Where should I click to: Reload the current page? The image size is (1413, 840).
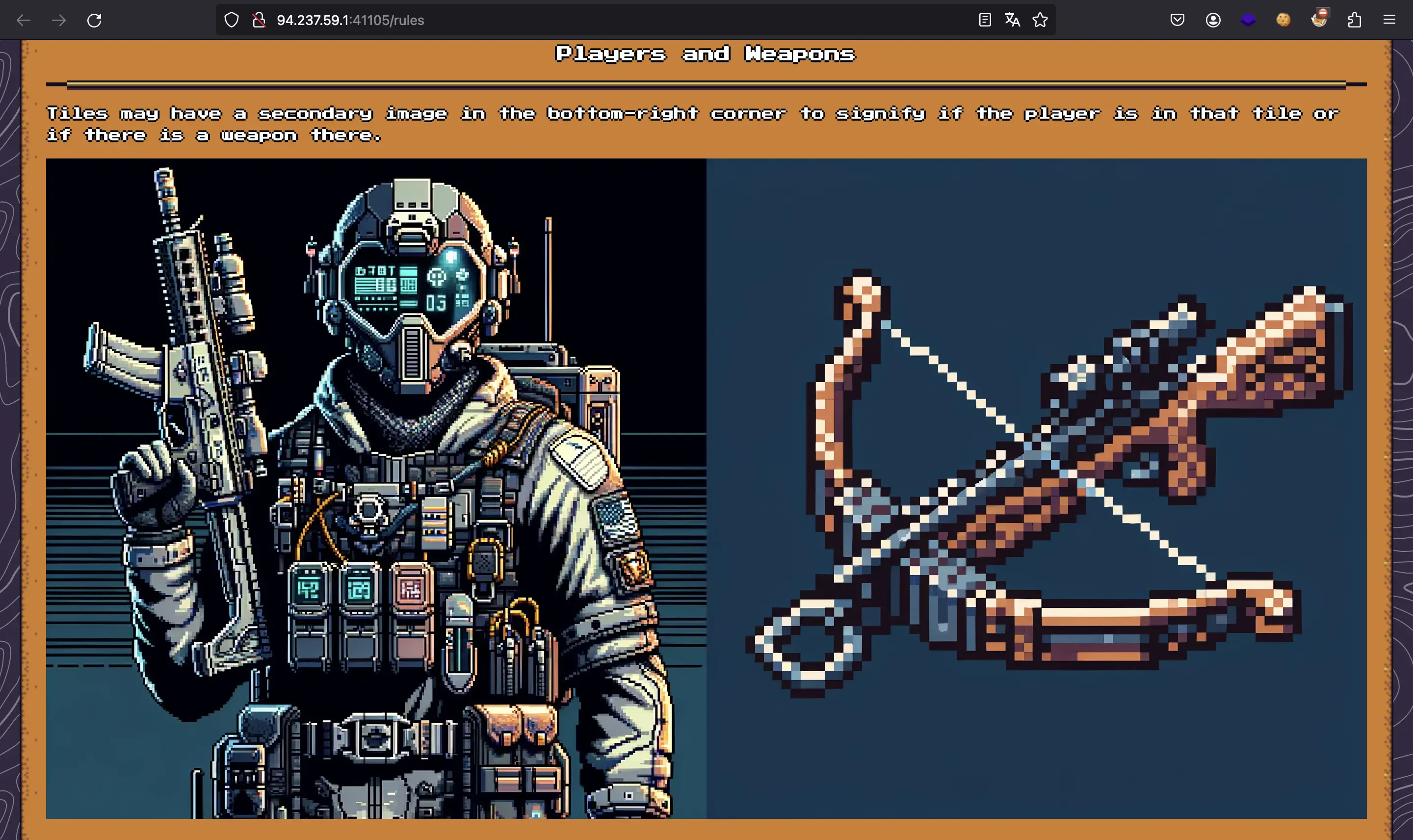click(x=95, y=21)
